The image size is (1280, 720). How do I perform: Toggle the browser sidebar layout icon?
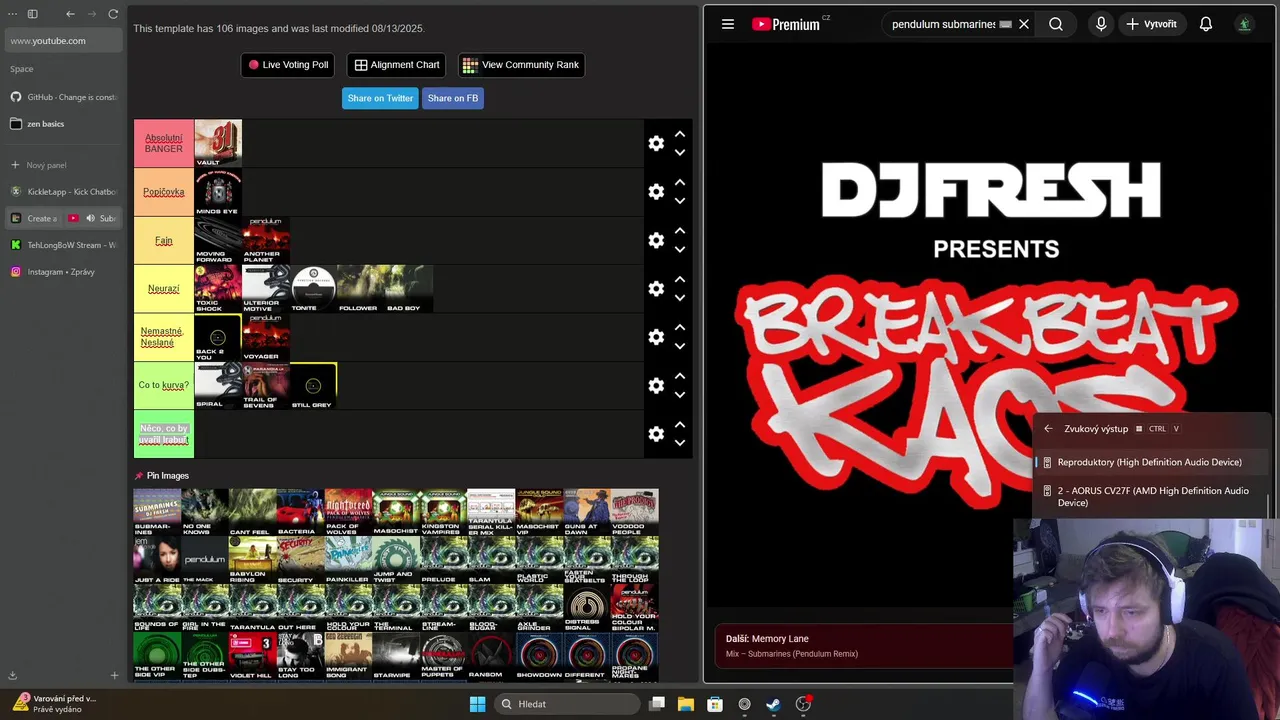coord(32,14)
